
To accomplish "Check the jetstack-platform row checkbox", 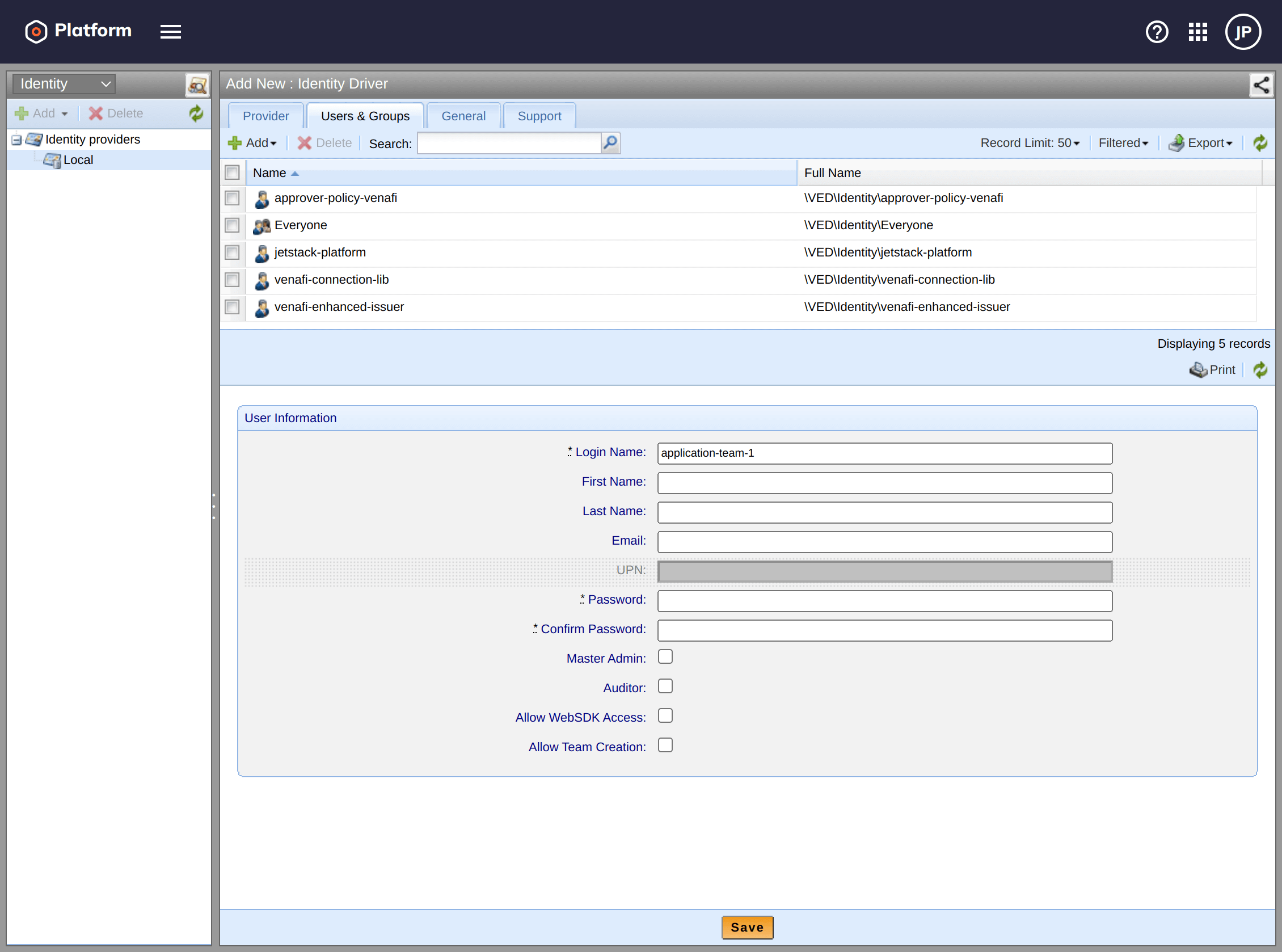I will click(232, 252).
